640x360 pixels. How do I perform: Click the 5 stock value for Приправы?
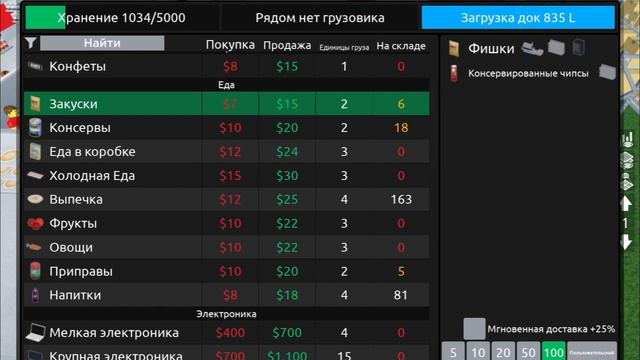[401, 271]
